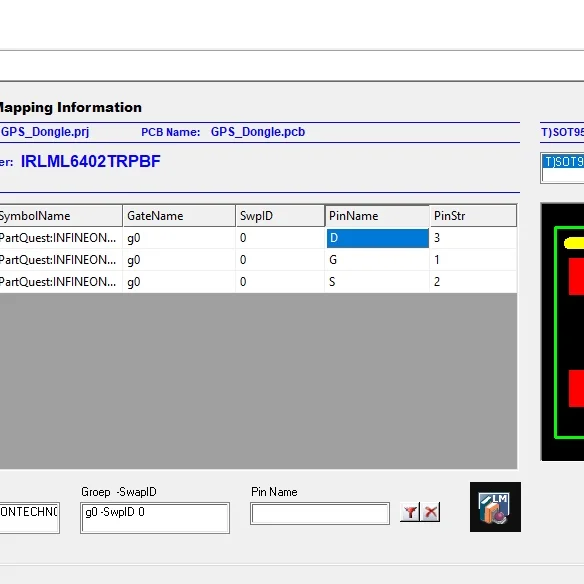Select the highlighted T)SOT9 list entry
584x584 pixels.
point(563,162)
